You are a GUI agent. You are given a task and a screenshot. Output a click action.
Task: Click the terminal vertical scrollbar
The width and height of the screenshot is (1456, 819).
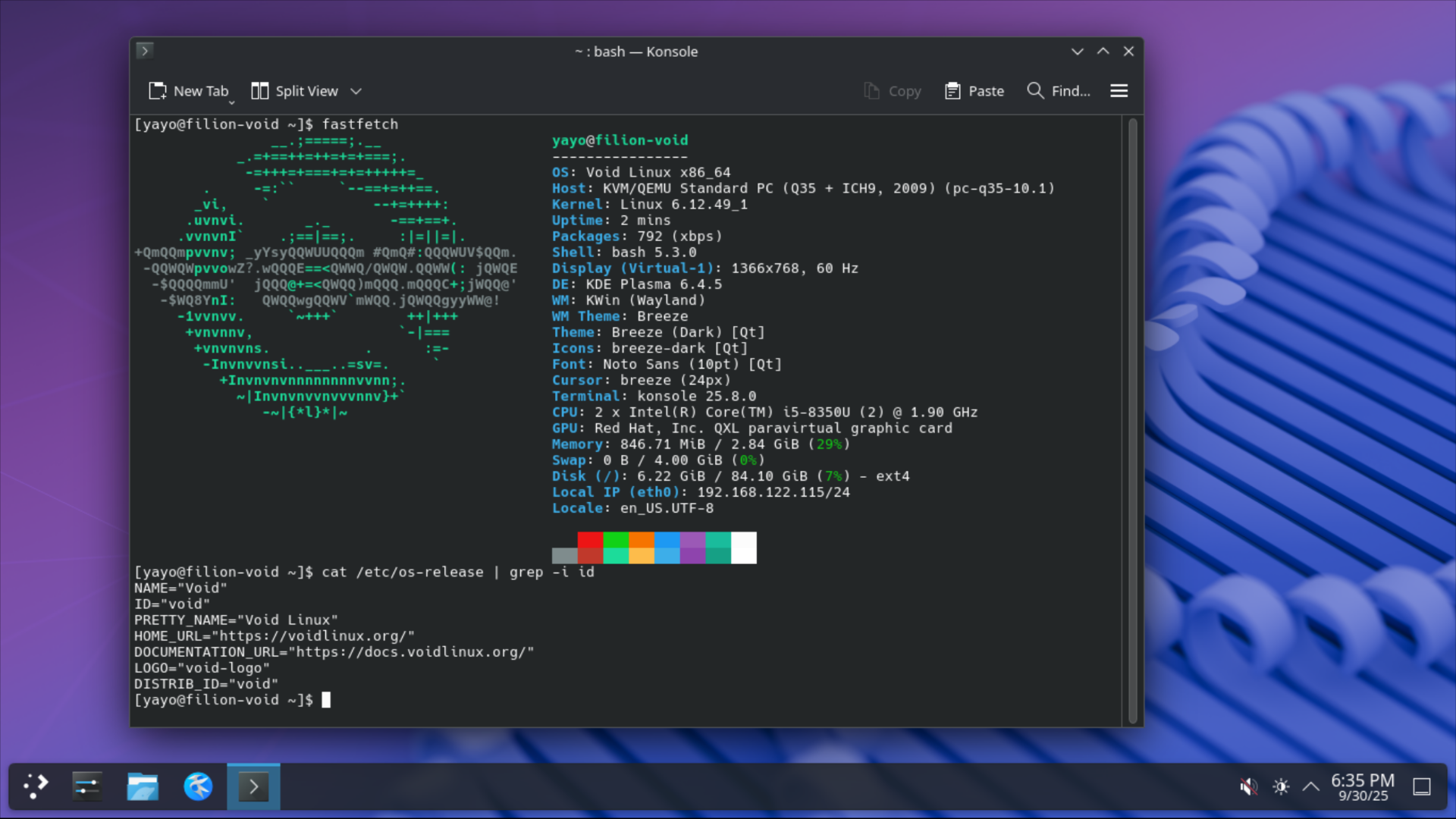pyautogui.click(x=1132, y=421)
